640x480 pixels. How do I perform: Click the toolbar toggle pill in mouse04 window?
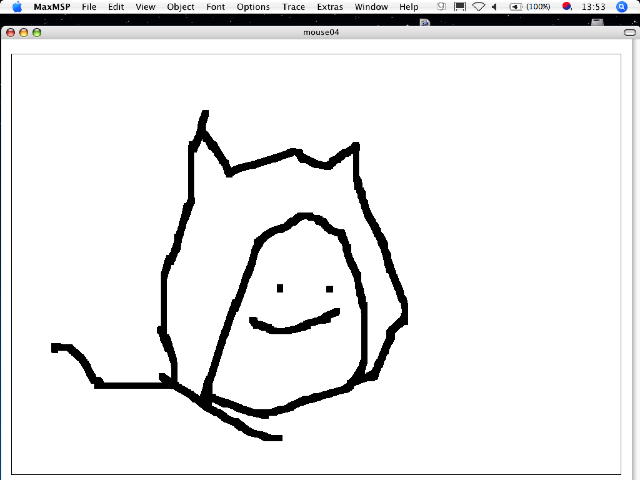point(630,33)
